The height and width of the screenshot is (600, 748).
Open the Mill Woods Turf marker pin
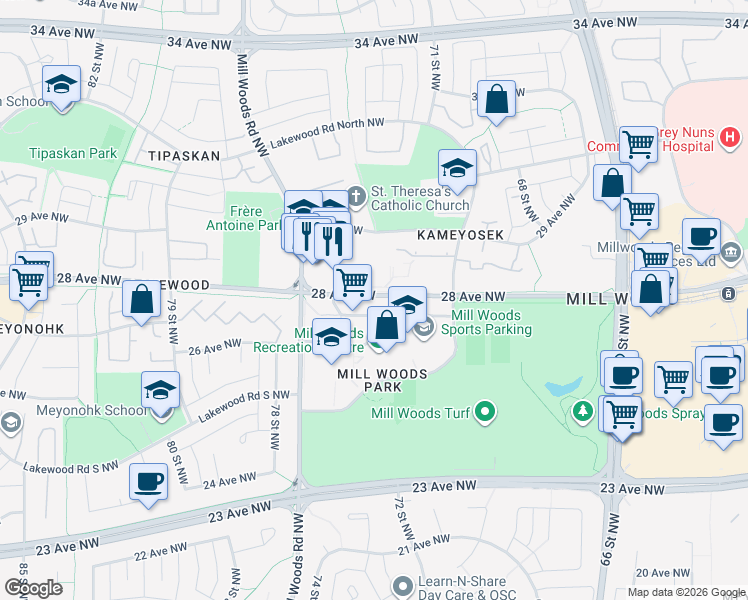coord(485,411)
